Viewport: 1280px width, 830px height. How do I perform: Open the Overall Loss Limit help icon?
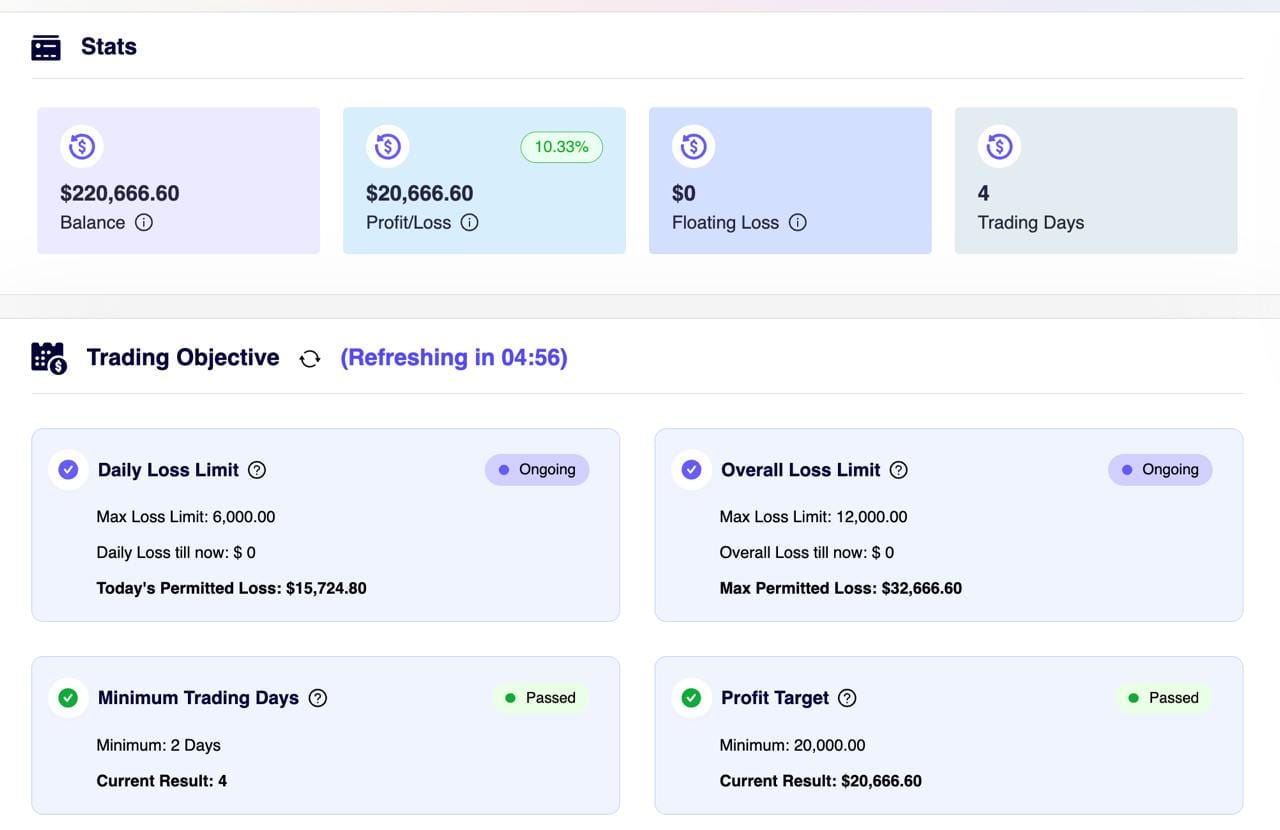[899, 470]
